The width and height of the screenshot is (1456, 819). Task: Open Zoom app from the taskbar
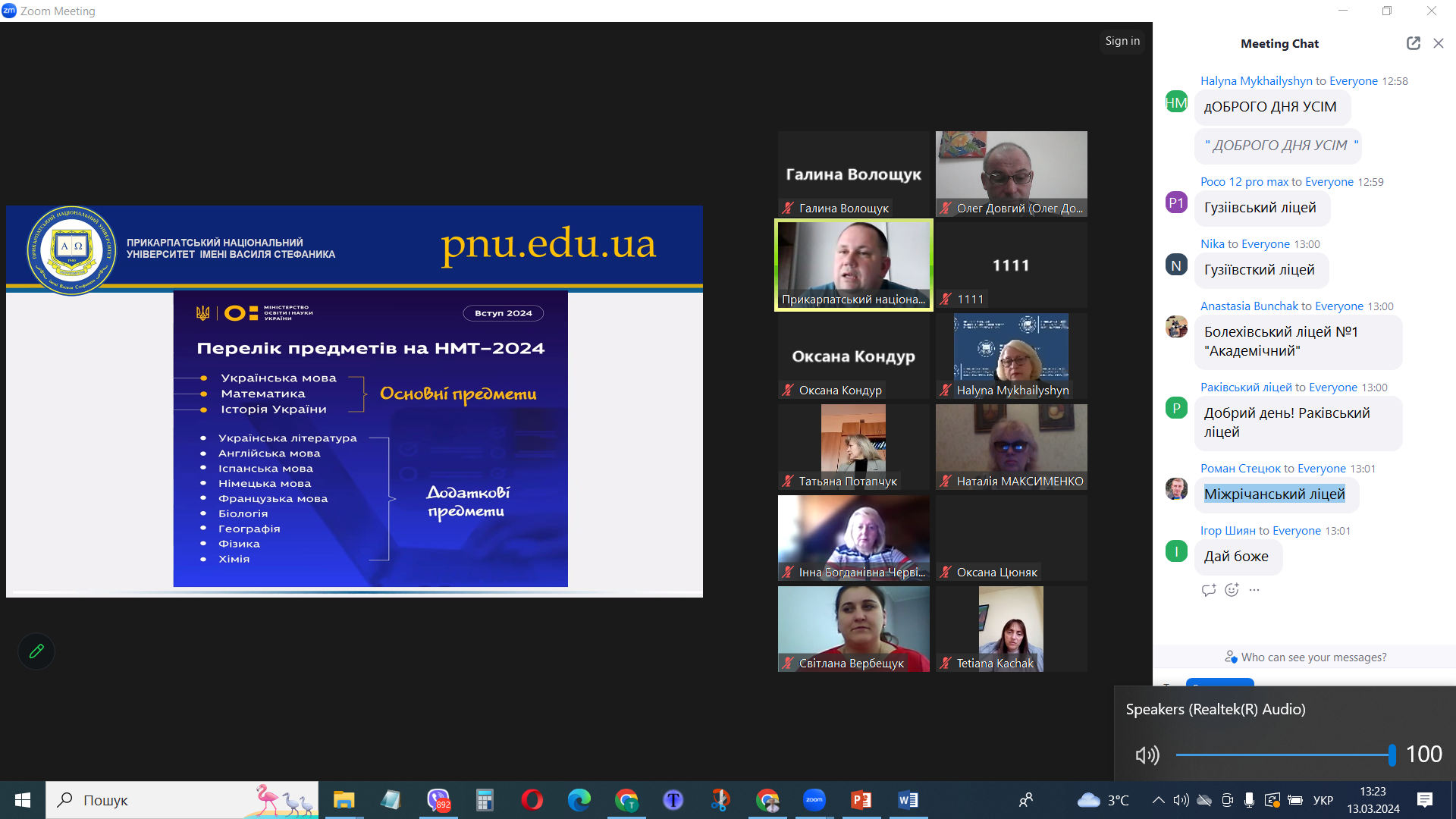pyautogui.click(x=814, y=800)
